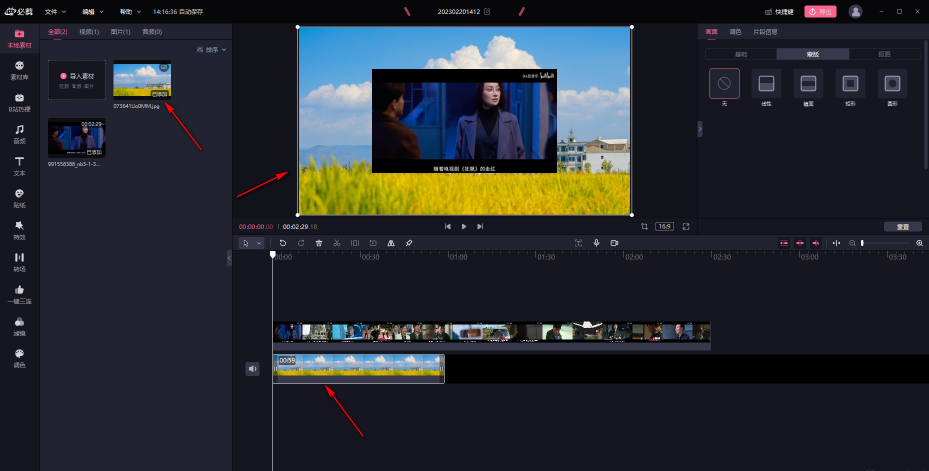Open the 16:9 aspect ratio selector
This screenshot has width=929, height=471.
664,227
